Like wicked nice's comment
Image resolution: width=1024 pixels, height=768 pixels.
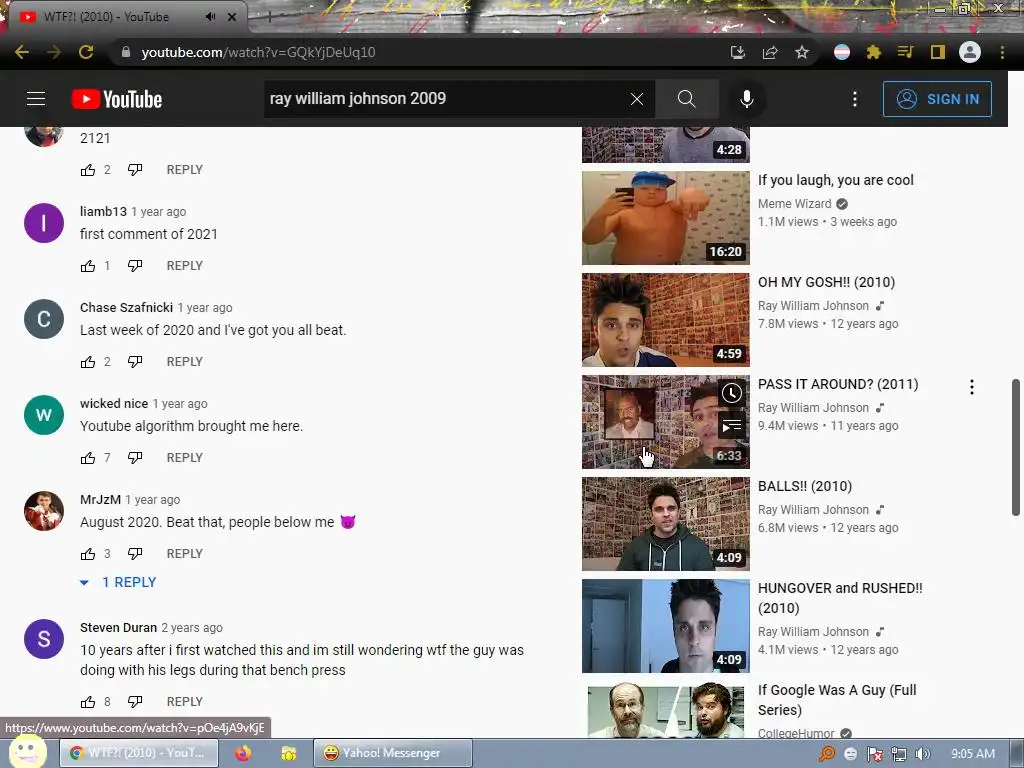(x=88, y=458)
